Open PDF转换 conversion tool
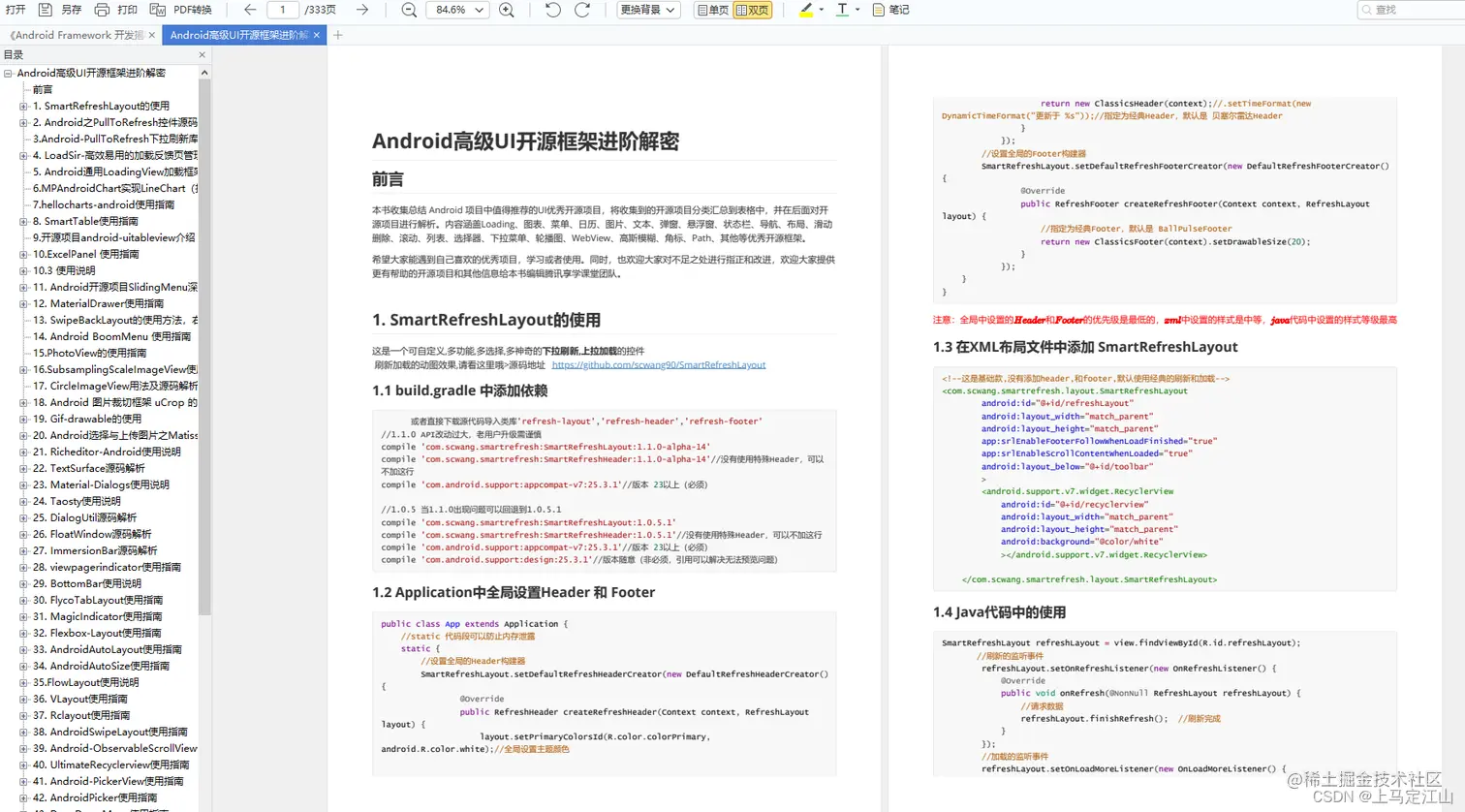 click(x=181, y=10)
